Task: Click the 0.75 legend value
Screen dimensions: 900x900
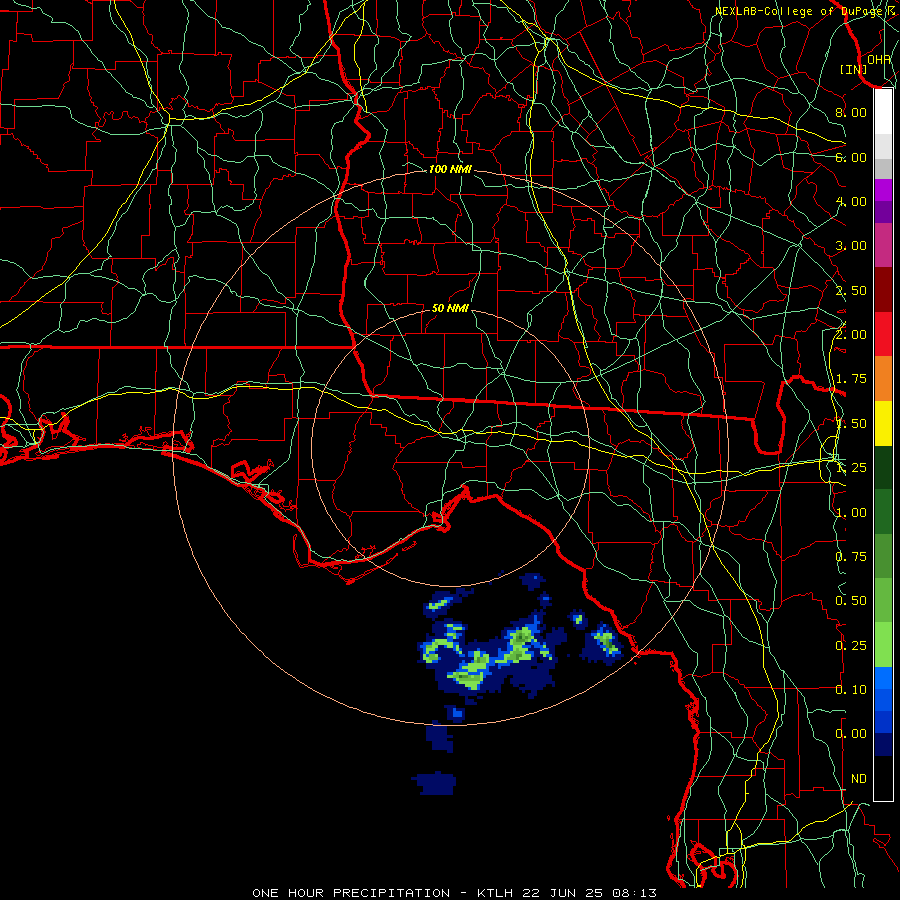Action: (851, 557)
